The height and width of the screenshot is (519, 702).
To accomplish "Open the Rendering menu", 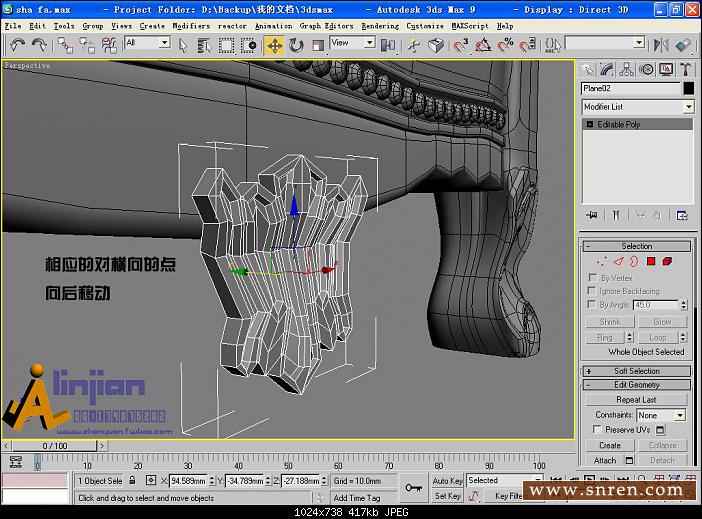I will [x=379, y=26].
